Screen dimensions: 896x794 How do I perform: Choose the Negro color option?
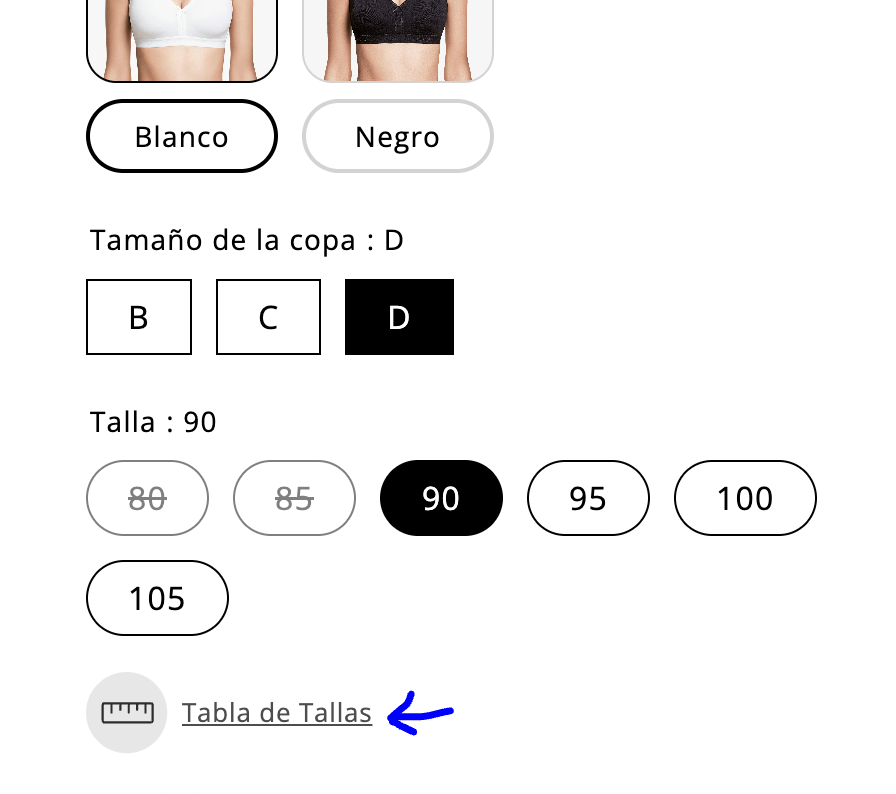[398, 136]
